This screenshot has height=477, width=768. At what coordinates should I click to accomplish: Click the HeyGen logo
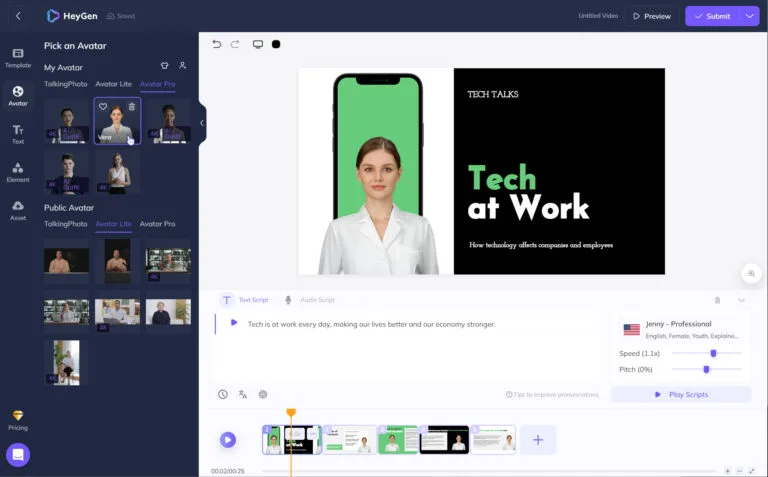tap(72, 16)
